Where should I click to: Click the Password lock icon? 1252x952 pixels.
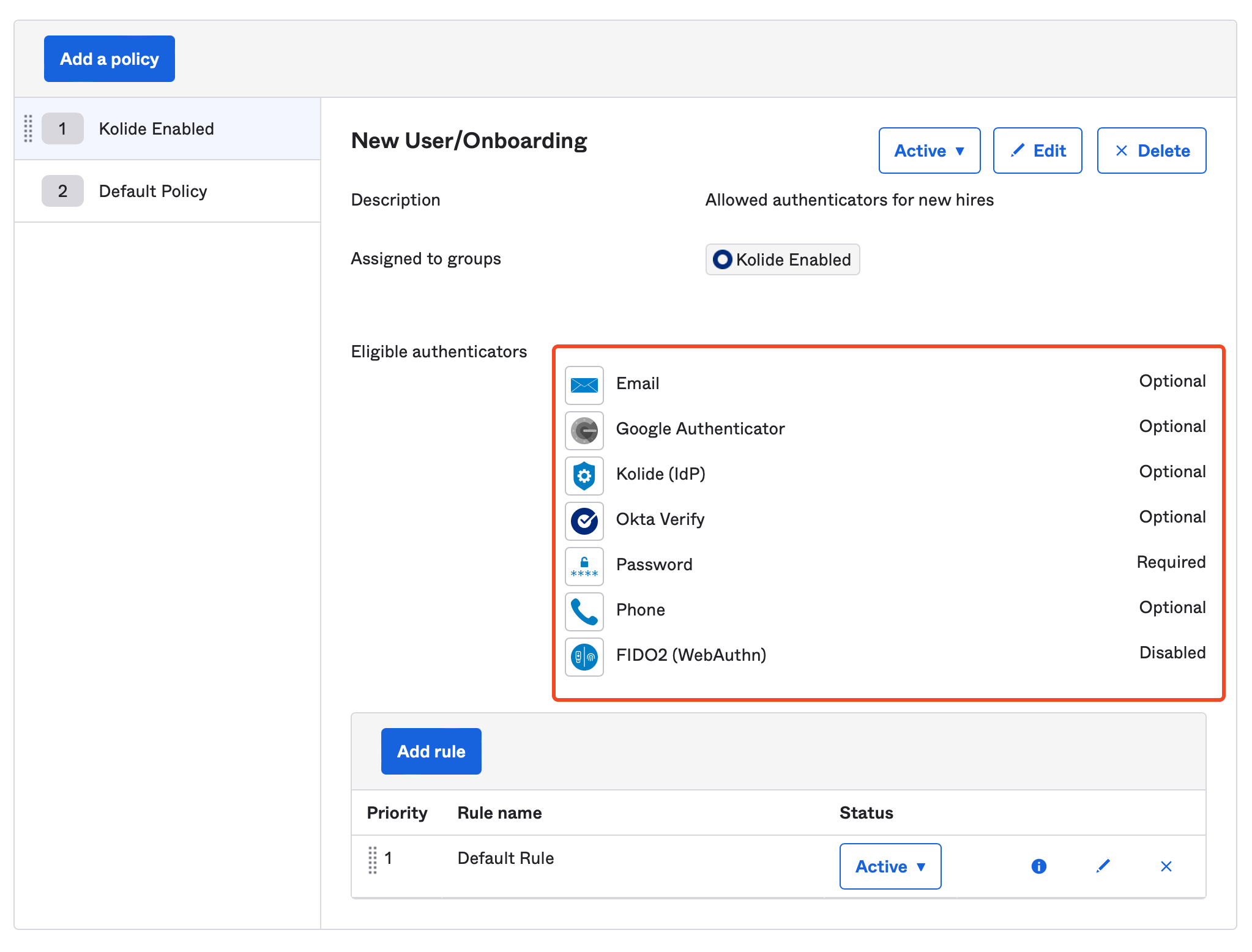[584, 567]
